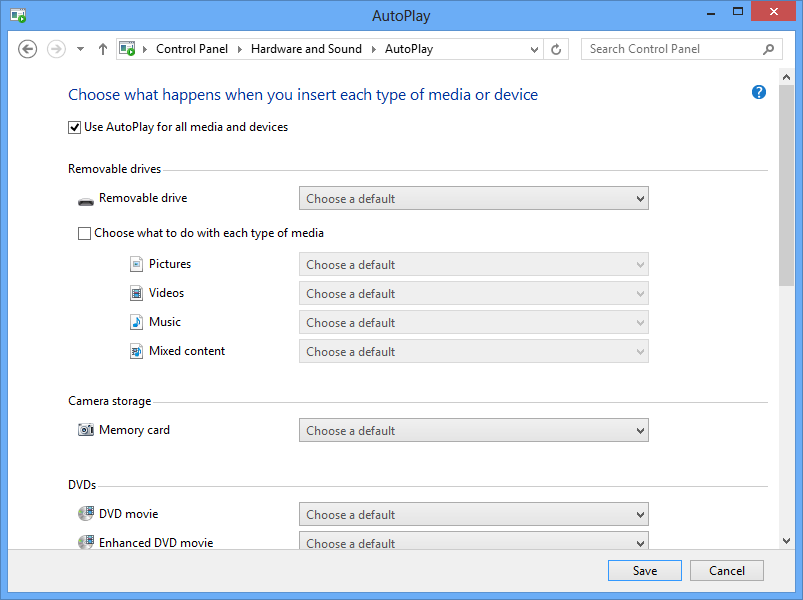
Task: Click the vertical scrollbar down arrow
Action: point(786,541)
